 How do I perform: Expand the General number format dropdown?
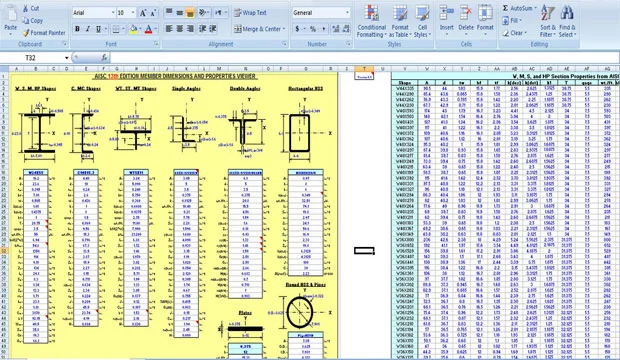(x=347, y=13)
